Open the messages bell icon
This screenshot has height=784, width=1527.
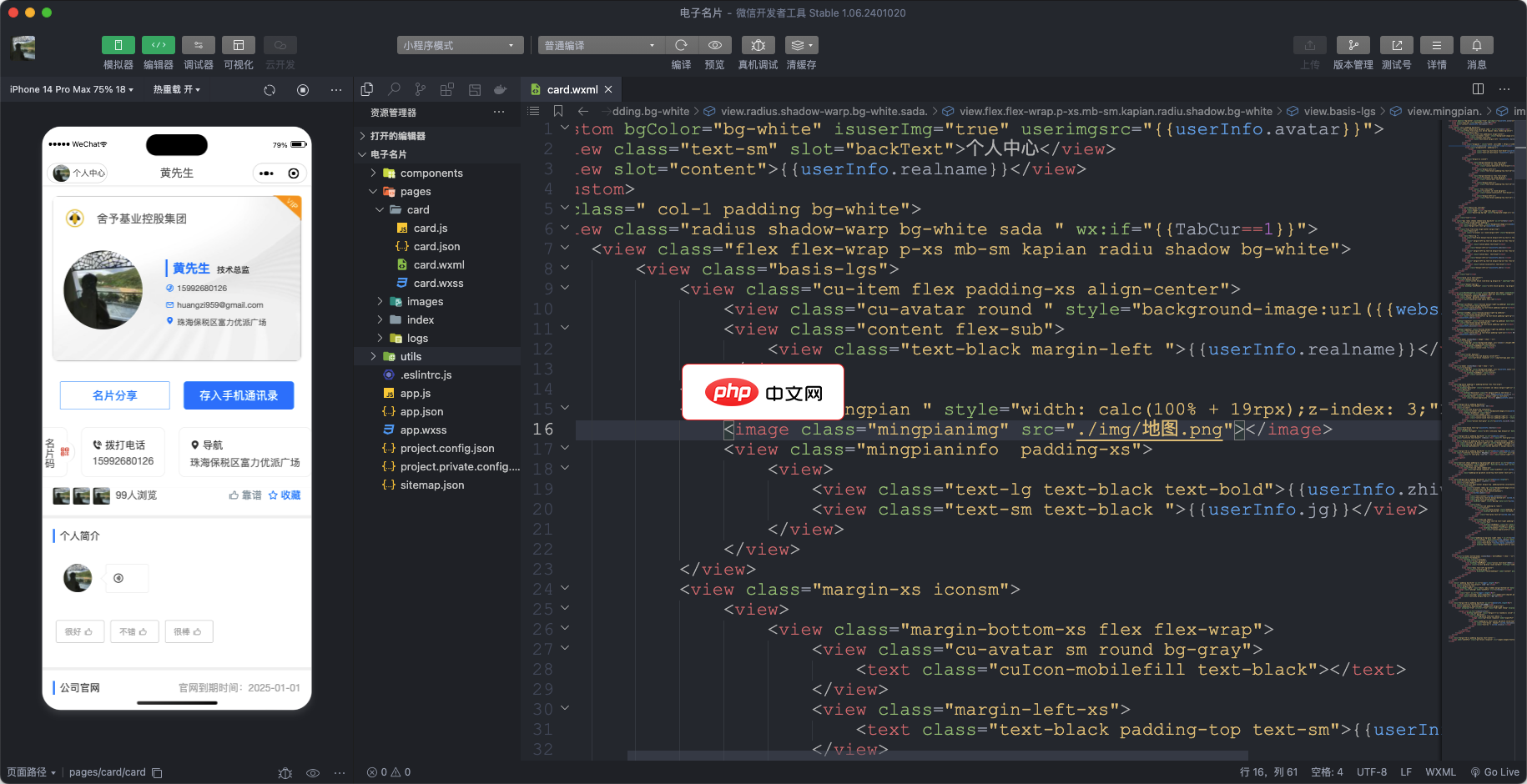[x=1476, y=45]
